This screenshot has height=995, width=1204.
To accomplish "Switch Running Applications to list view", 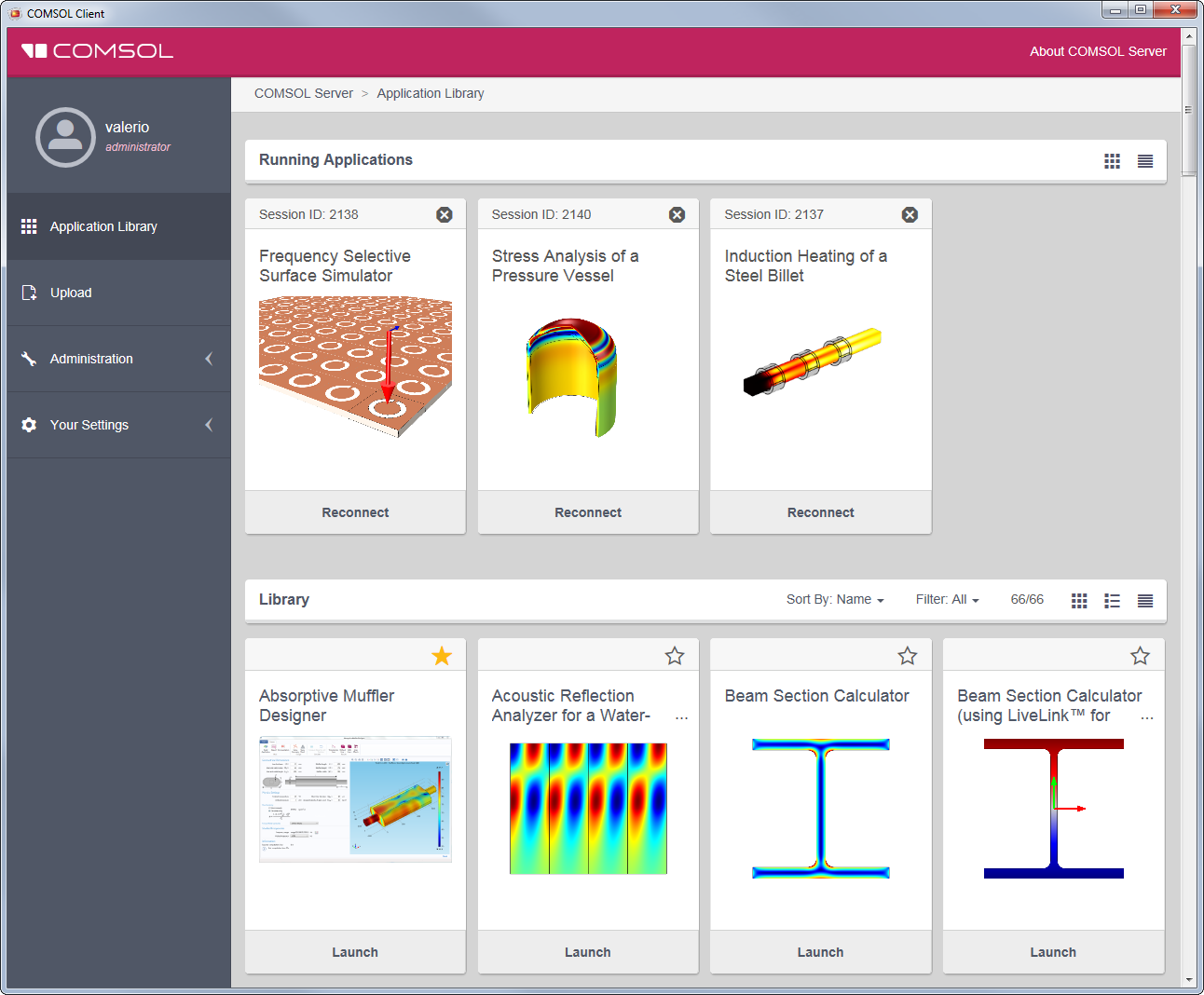I will click(x=1144, y=160).
